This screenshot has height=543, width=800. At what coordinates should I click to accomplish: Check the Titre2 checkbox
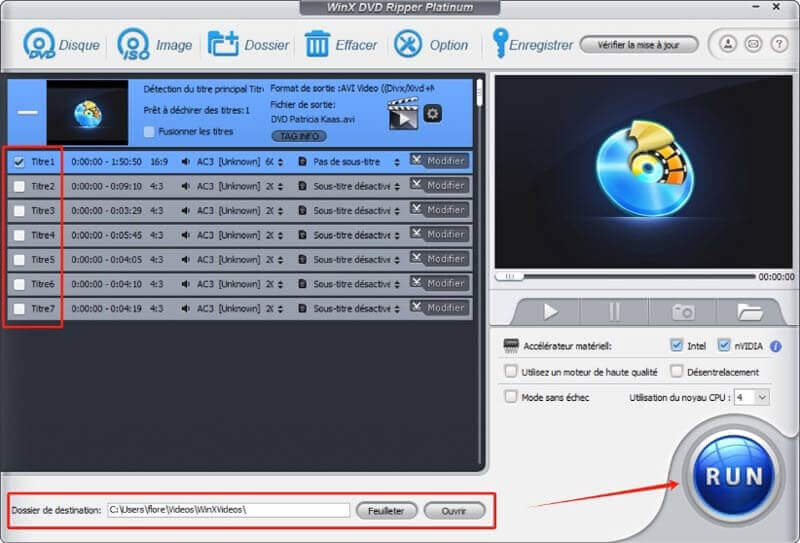point(19,187)
